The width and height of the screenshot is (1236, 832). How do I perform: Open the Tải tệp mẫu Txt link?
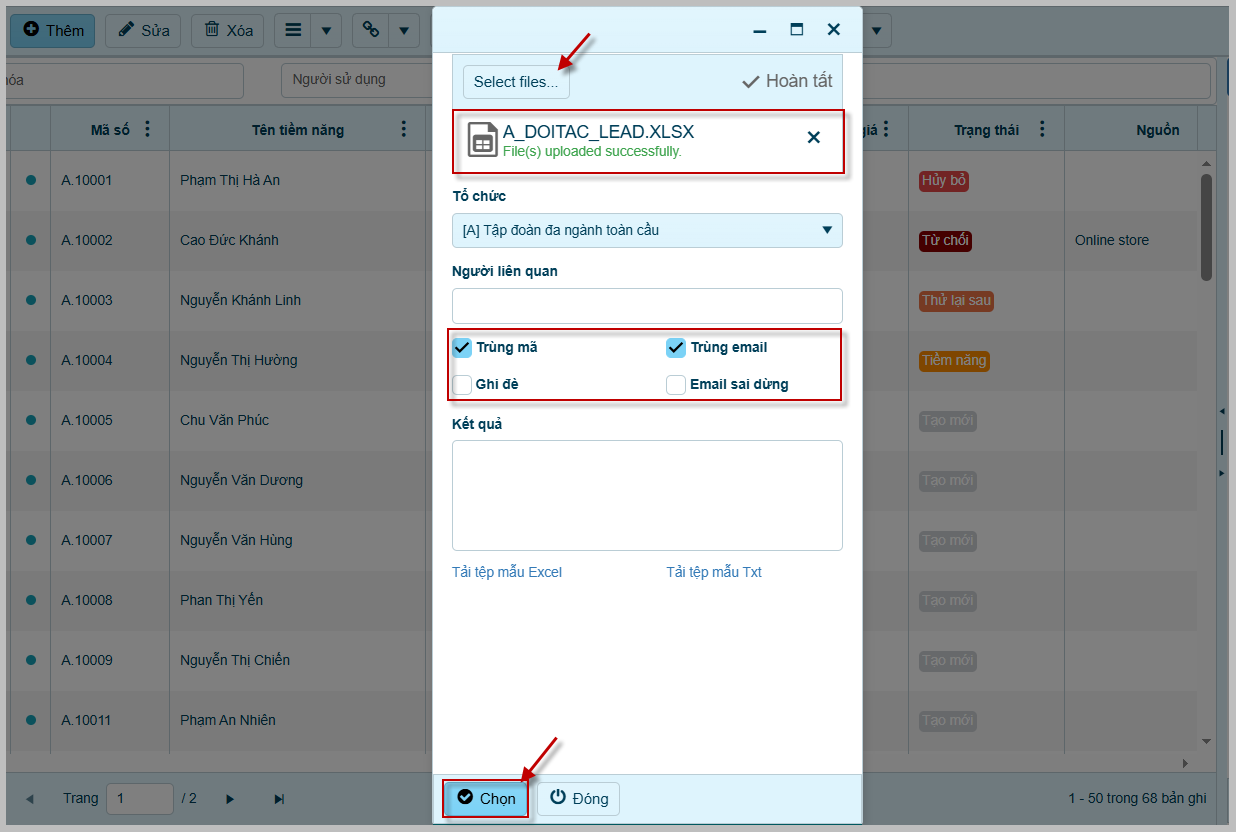click(714, 572)
